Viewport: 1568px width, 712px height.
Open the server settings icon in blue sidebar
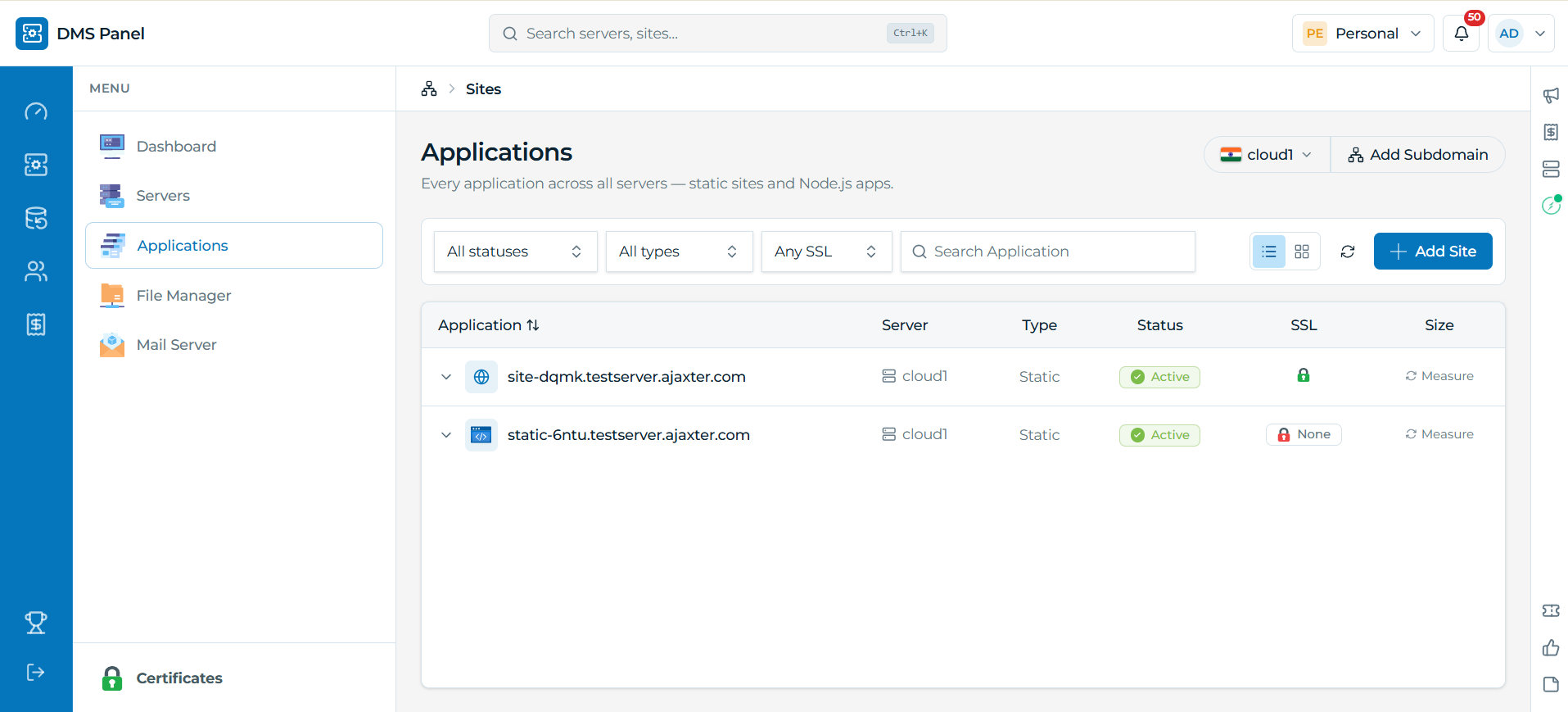36,165
